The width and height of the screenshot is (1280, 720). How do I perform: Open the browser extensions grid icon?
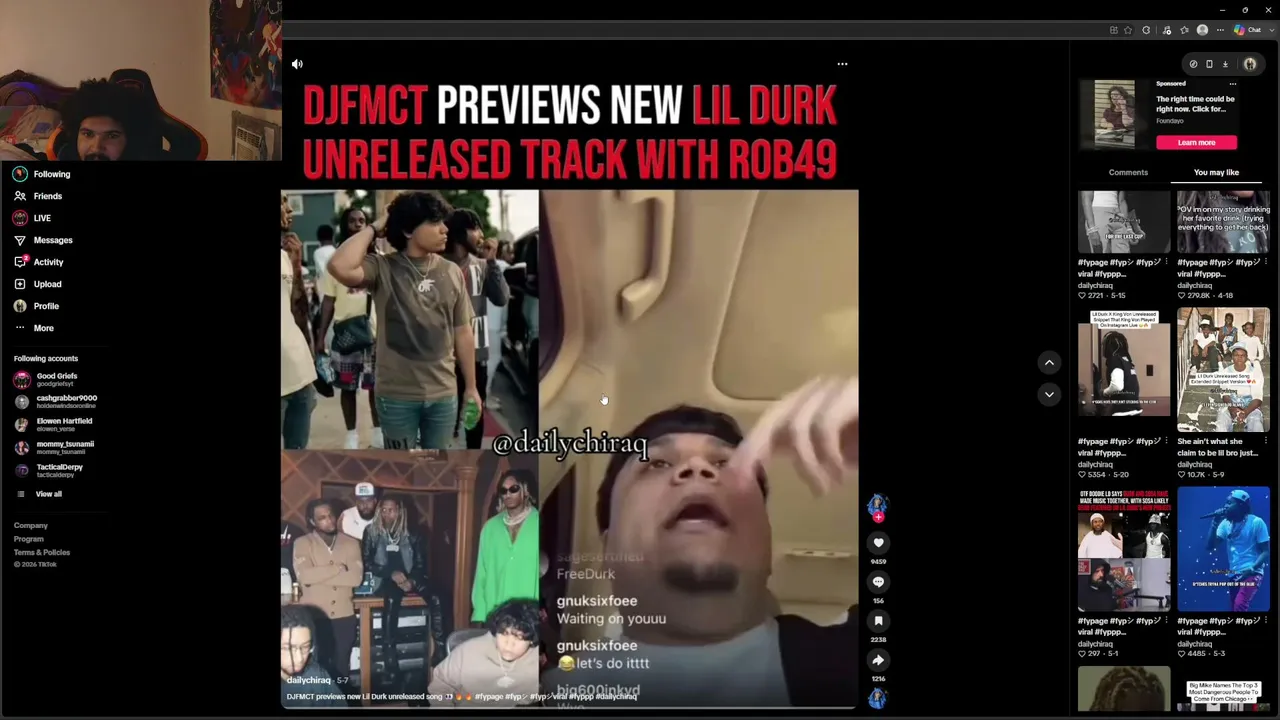click(1113, 30)
